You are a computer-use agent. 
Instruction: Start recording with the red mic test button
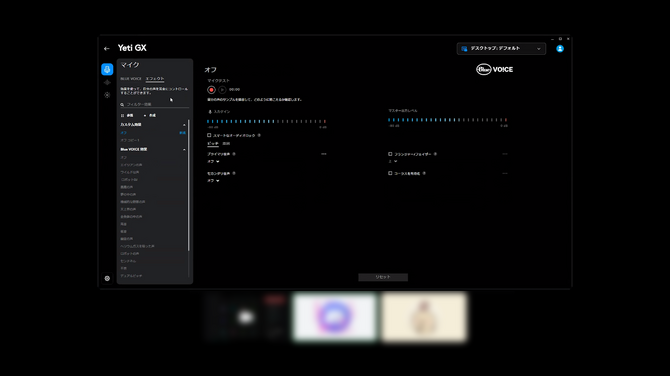(211, 90)
